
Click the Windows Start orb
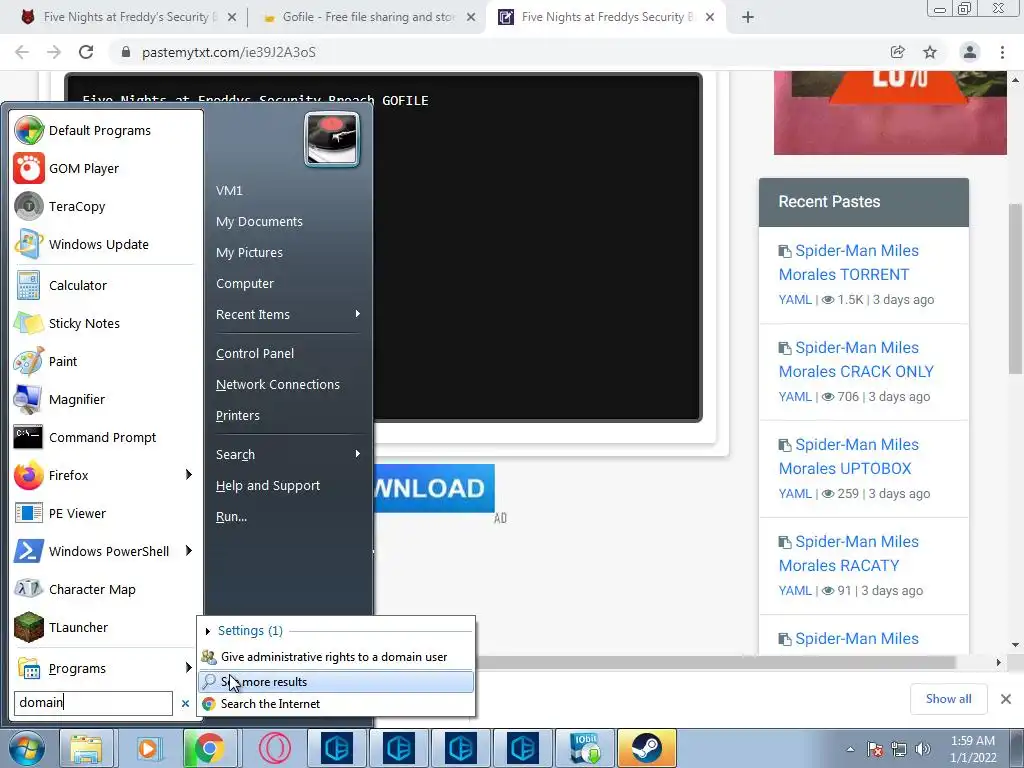26,748
